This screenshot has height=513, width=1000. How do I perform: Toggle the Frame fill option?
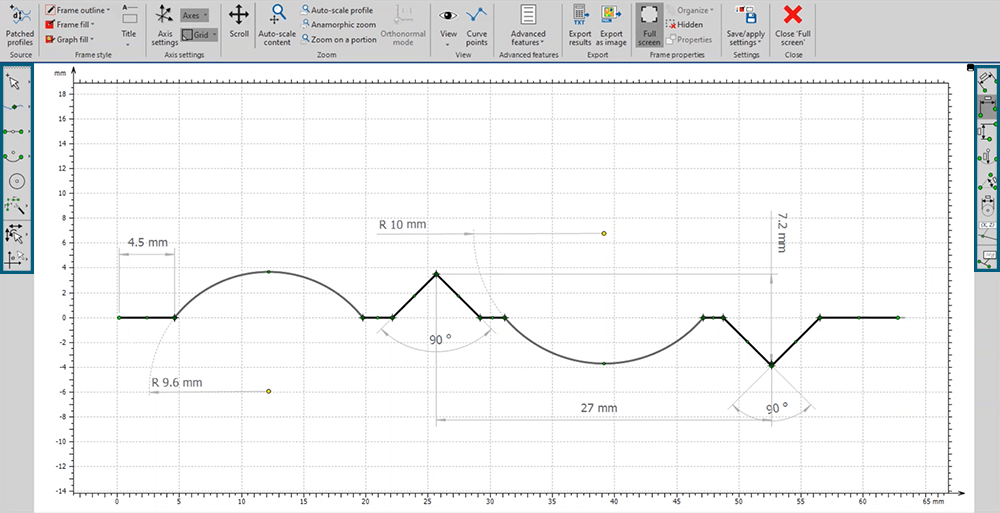coord(67,24)
